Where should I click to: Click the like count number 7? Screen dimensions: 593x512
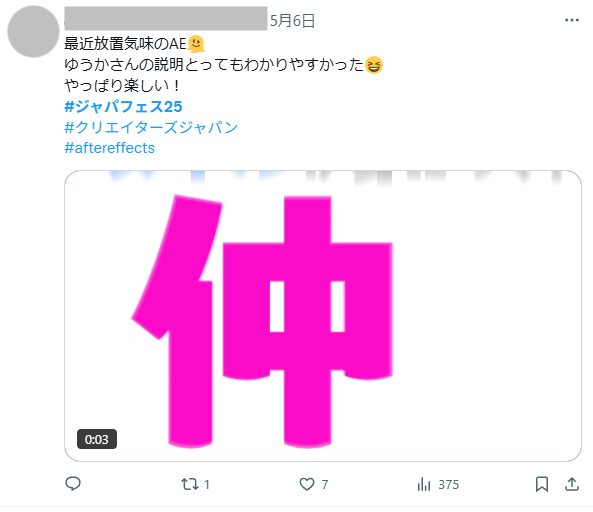tap(325, 484)
